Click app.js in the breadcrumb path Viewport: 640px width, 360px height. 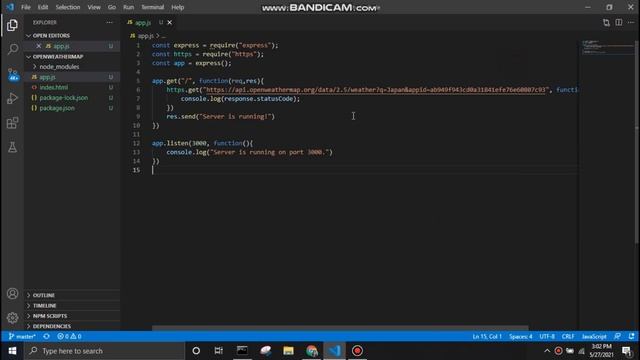point(145,36)
